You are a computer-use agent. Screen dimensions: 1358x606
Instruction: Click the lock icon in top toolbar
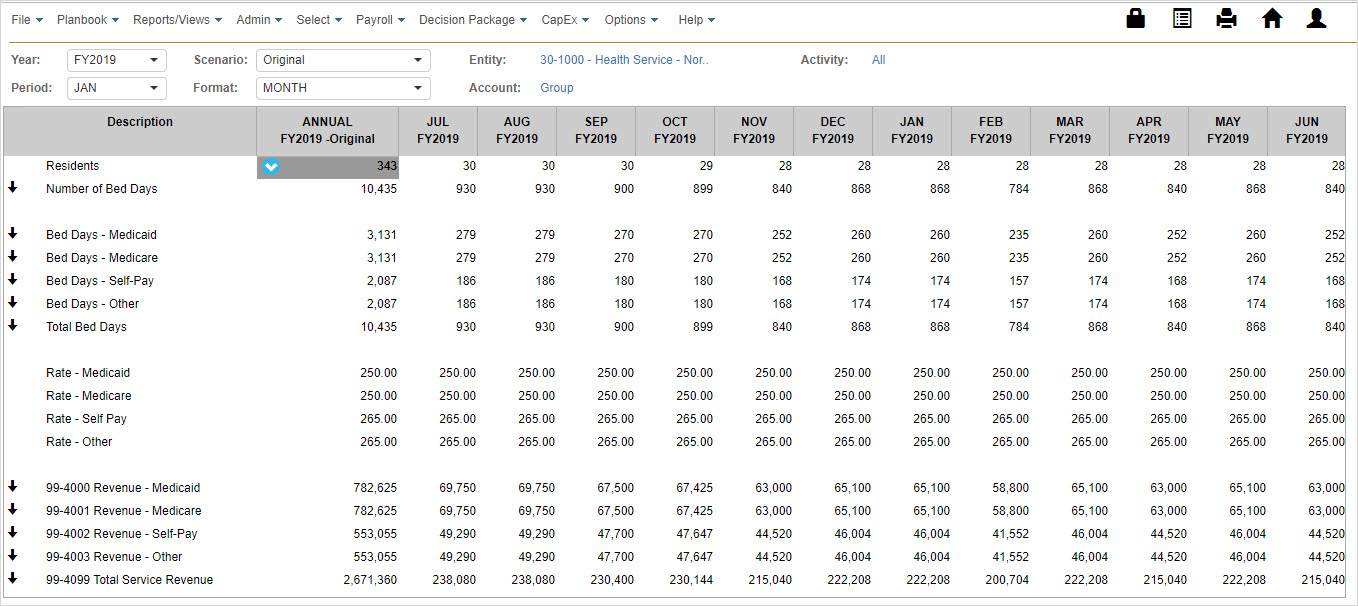point(1135,19)
